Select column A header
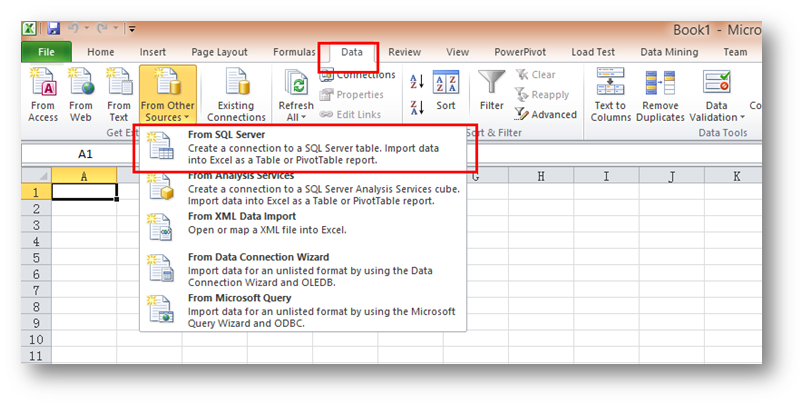804x406 pixels. coord(84,176)
